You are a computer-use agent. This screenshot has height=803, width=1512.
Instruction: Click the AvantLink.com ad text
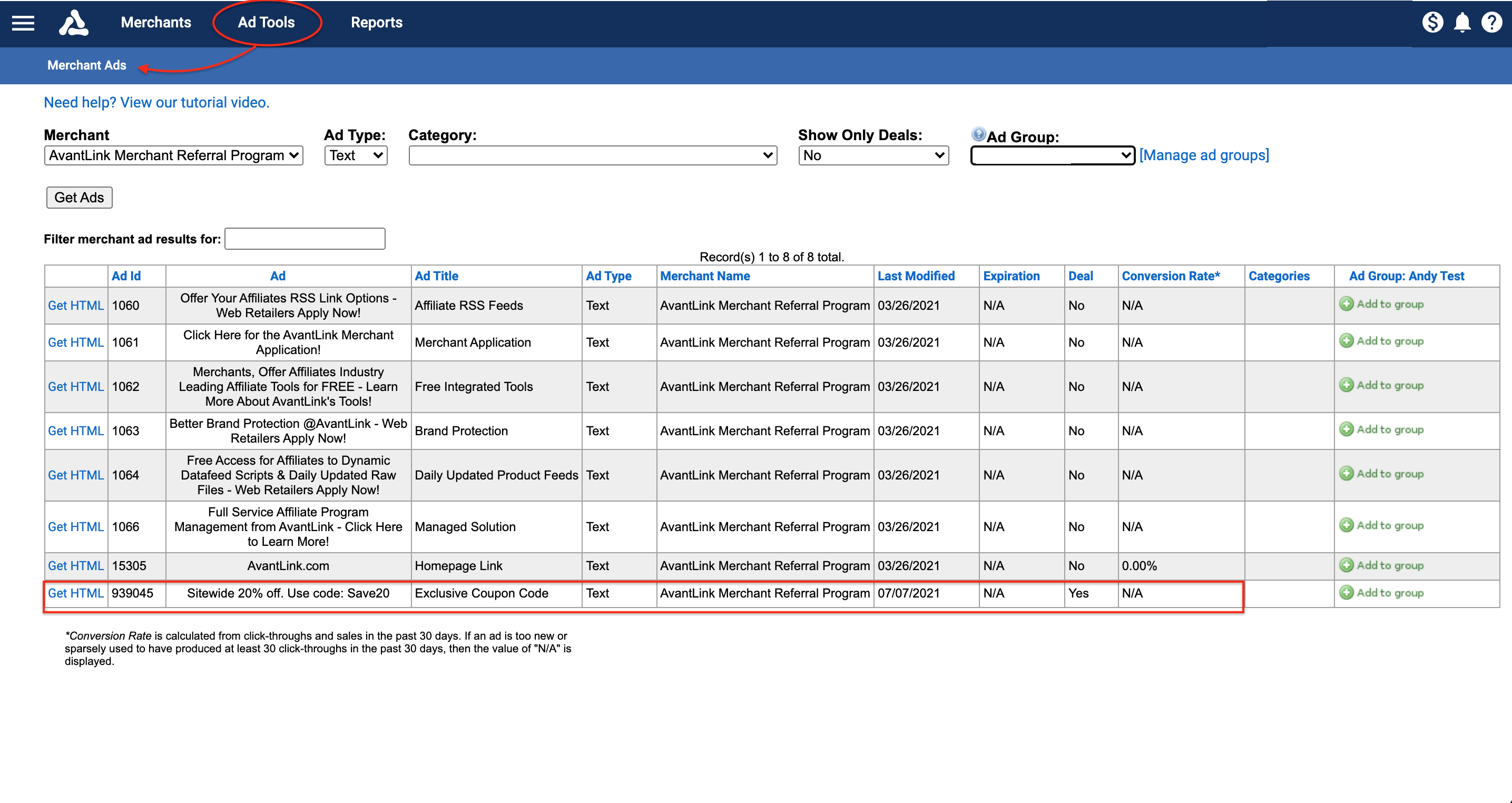pyautogui.click(x=288, y=566)
